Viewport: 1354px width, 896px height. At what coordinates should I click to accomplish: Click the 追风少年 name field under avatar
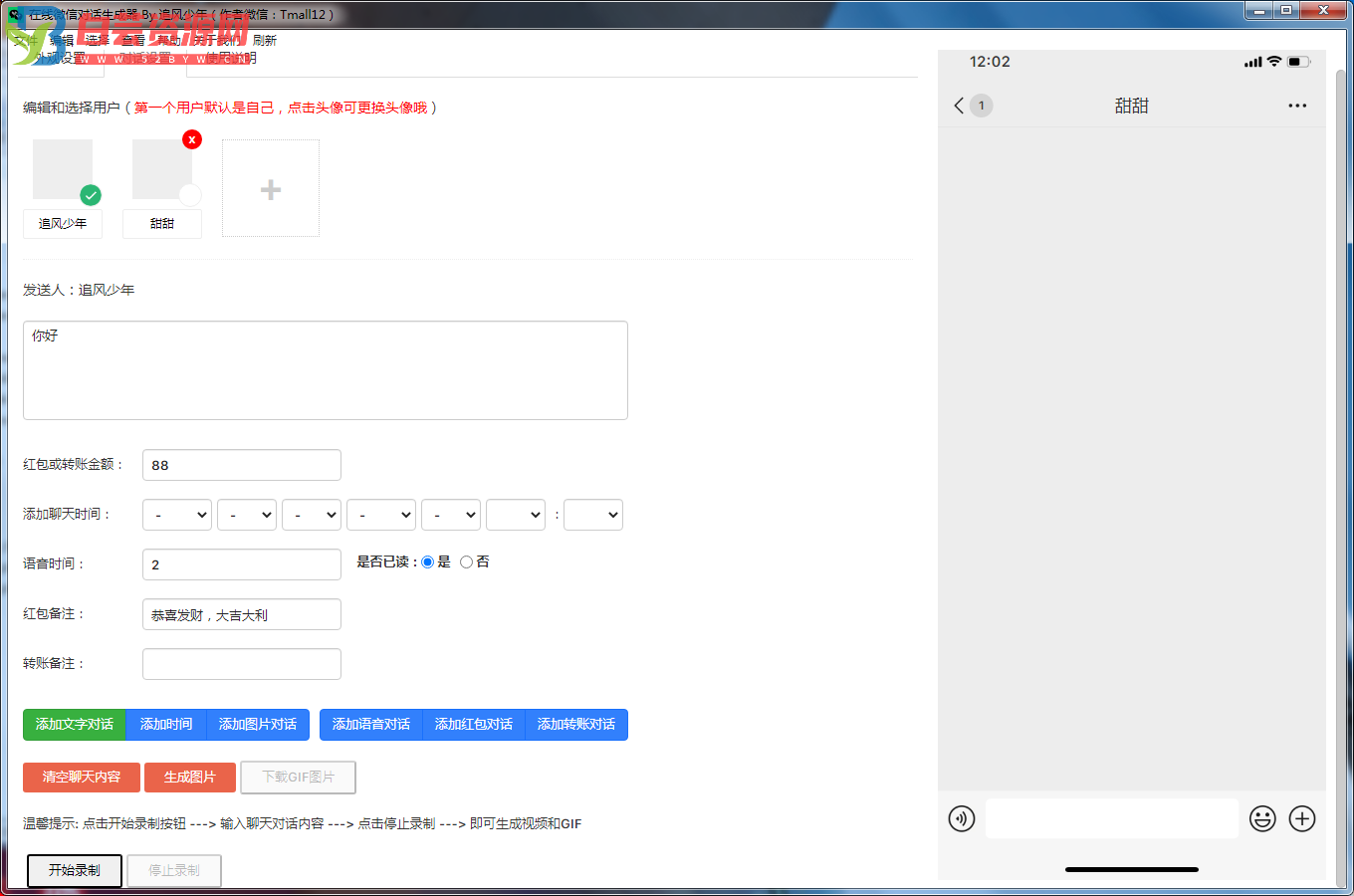(x=63, y=224)
